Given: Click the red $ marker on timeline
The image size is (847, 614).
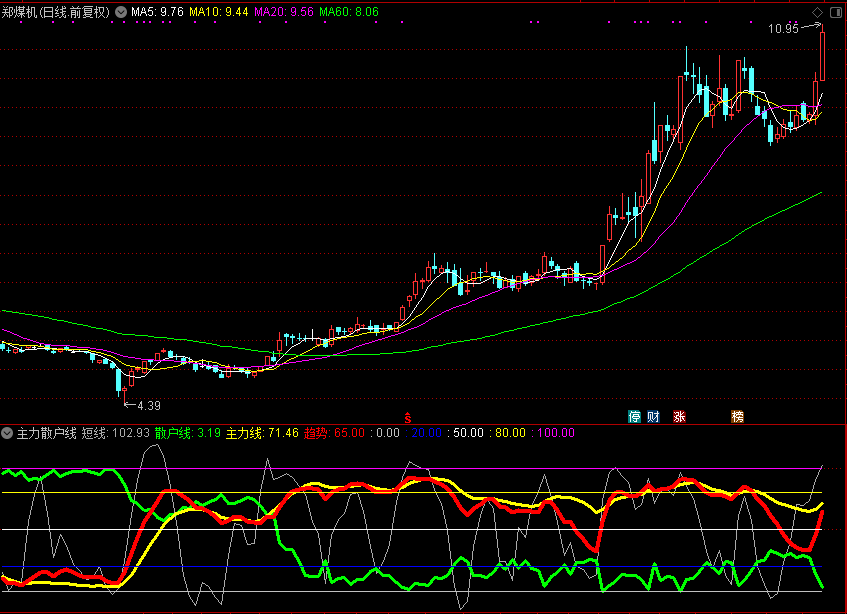Looking at the screenshot, I should (407, 416).
